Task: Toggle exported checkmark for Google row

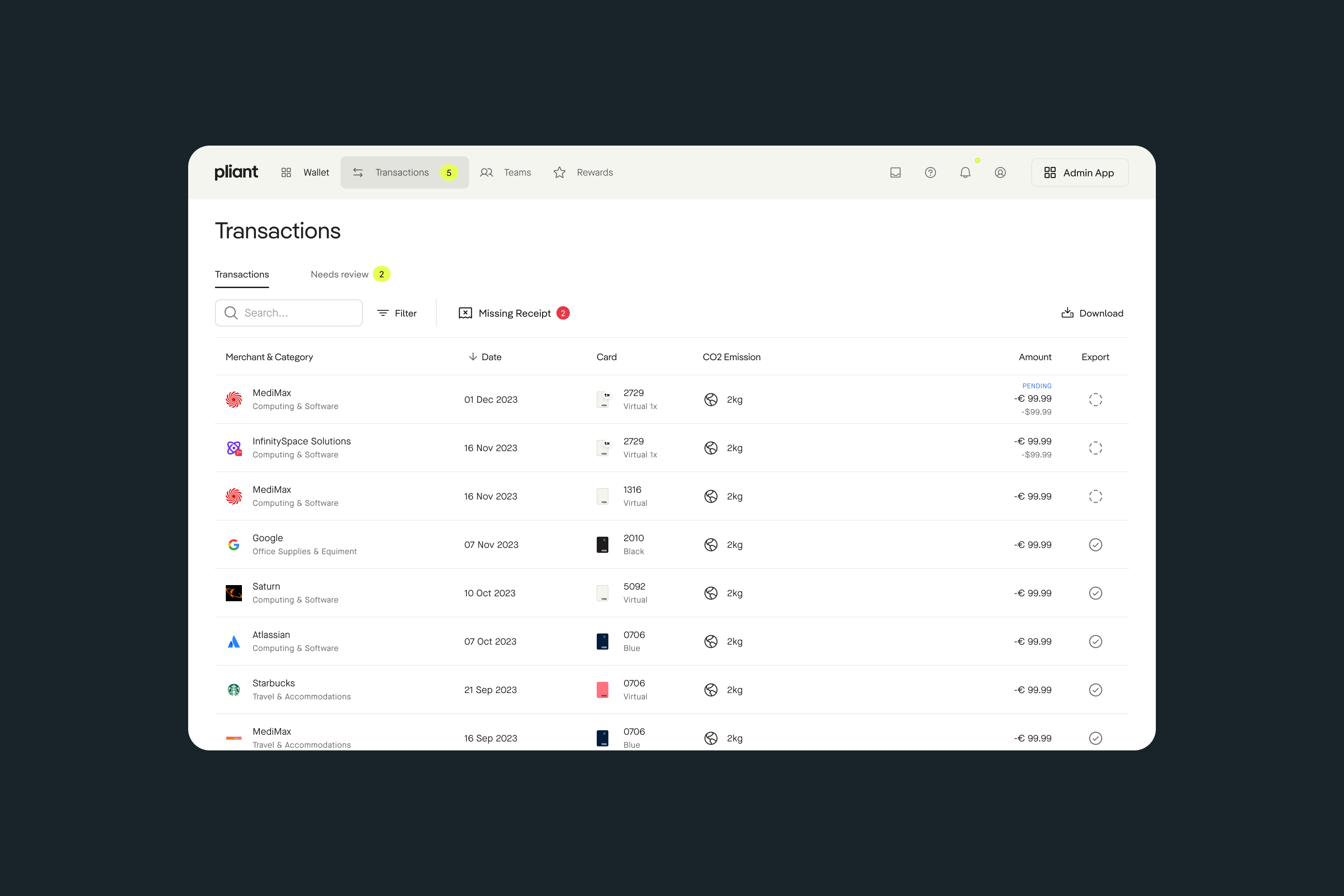Action: click(1095, 545)
